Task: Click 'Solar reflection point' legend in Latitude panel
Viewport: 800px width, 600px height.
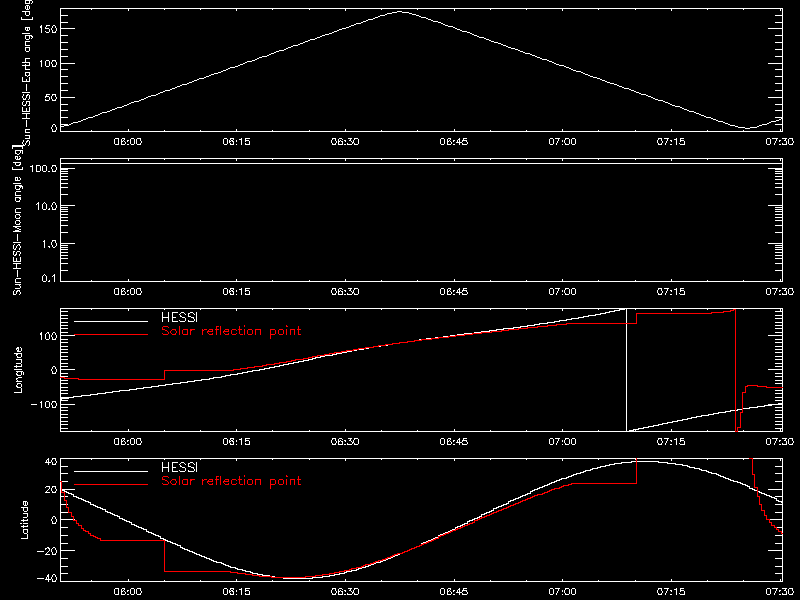Action: coord(231,481)
